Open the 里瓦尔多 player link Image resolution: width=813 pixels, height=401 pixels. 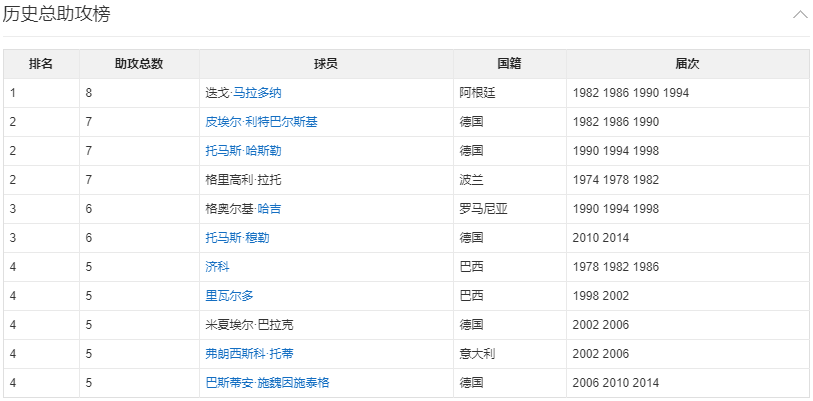(x=229, y=296)
